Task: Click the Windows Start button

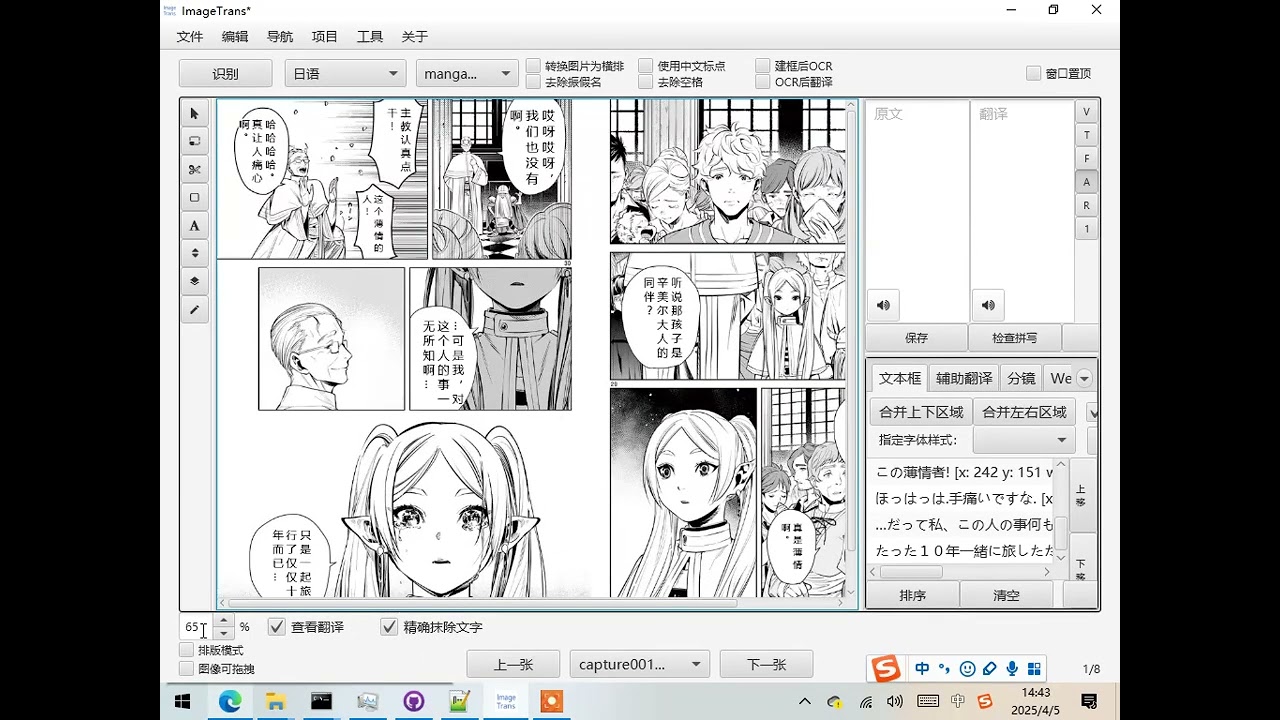Action: point(183,702)
